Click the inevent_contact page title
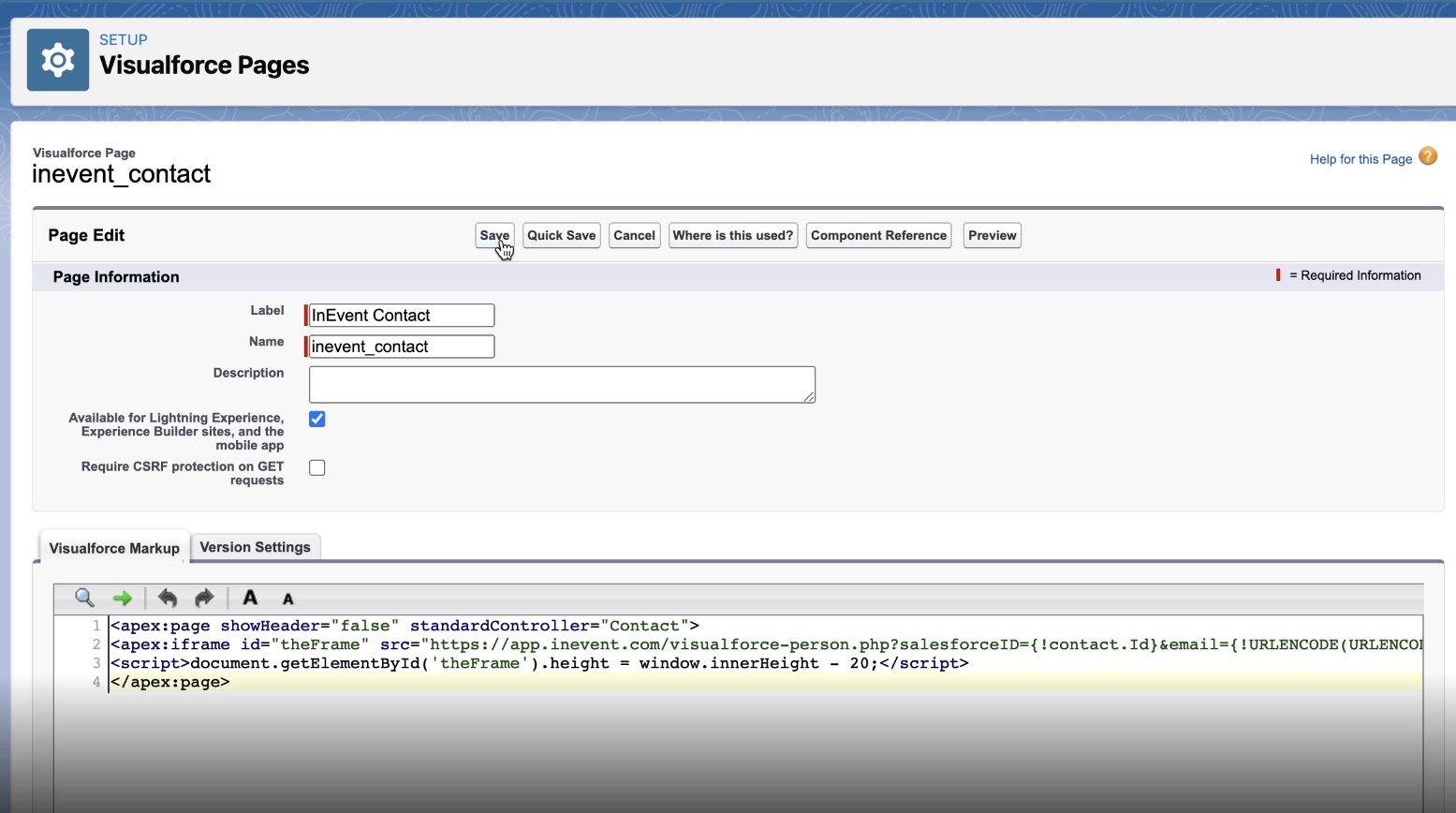 [122, 174]
